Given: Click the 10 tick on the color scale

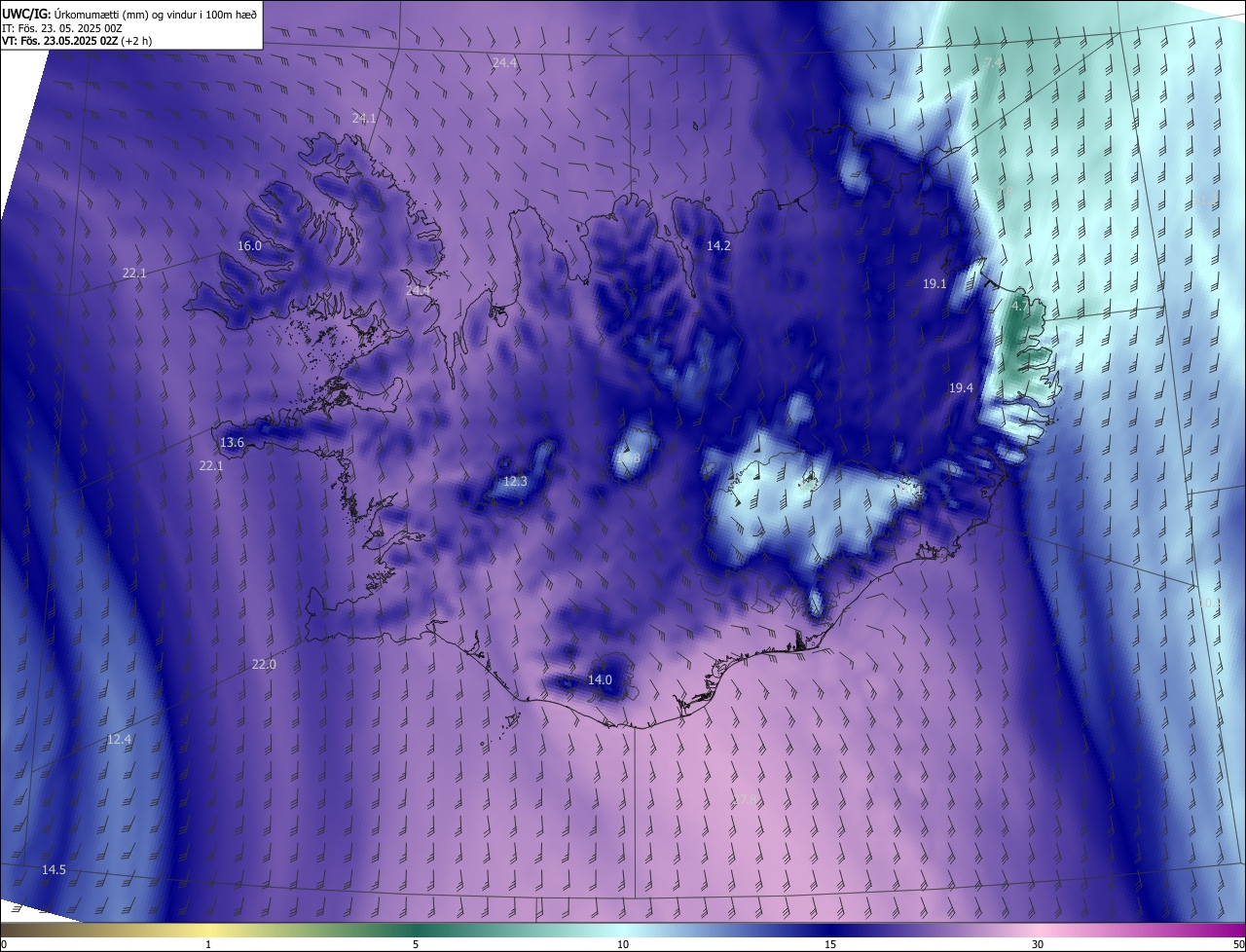Looking at the screenshot, I should click(623, 945).
